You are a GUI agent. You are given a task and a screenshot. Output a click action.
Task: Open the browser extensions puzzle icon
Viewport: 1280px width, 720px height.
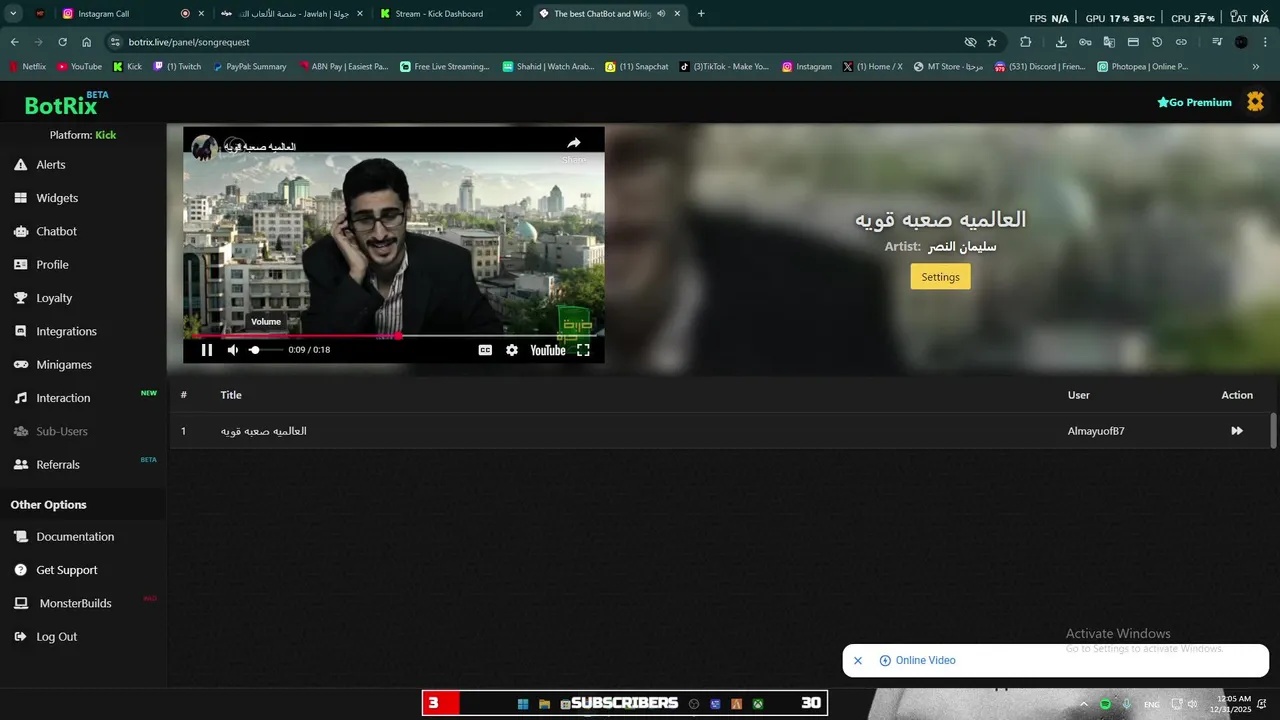click(x=1025, y=42)
